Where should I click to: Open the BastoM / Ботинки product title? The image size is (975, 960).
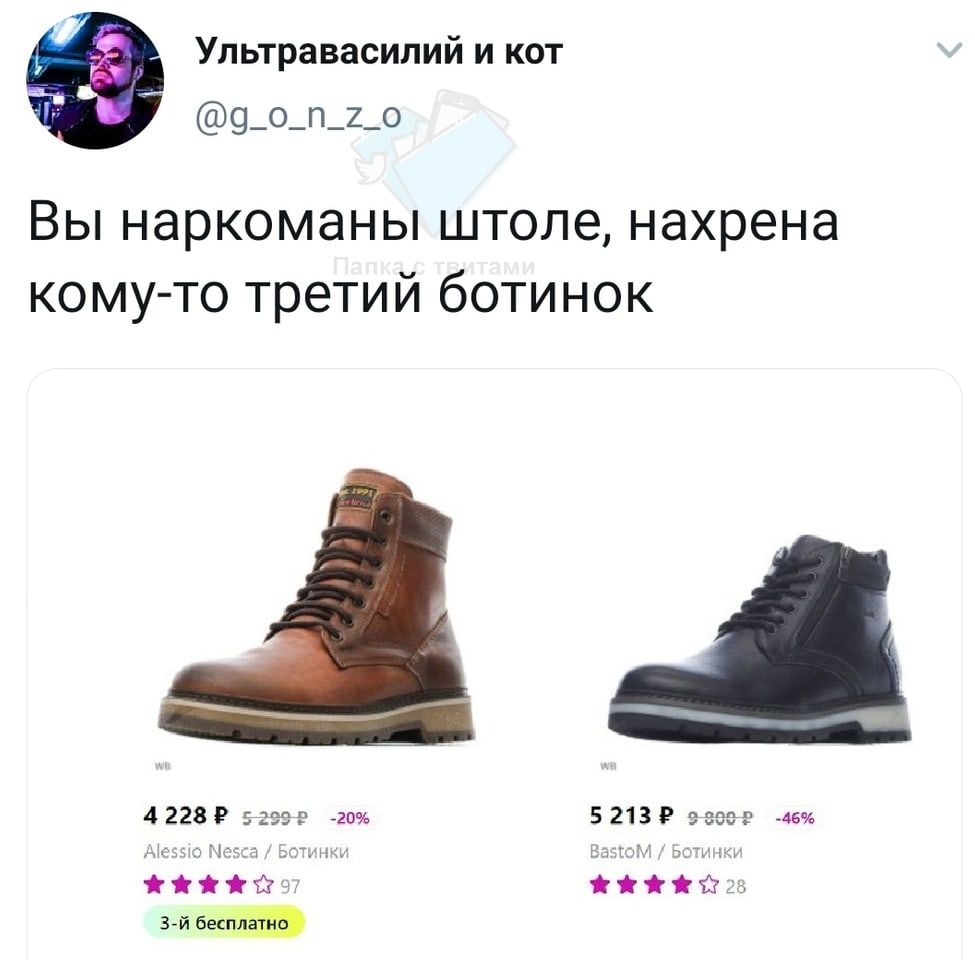click(x=666, y=852)
